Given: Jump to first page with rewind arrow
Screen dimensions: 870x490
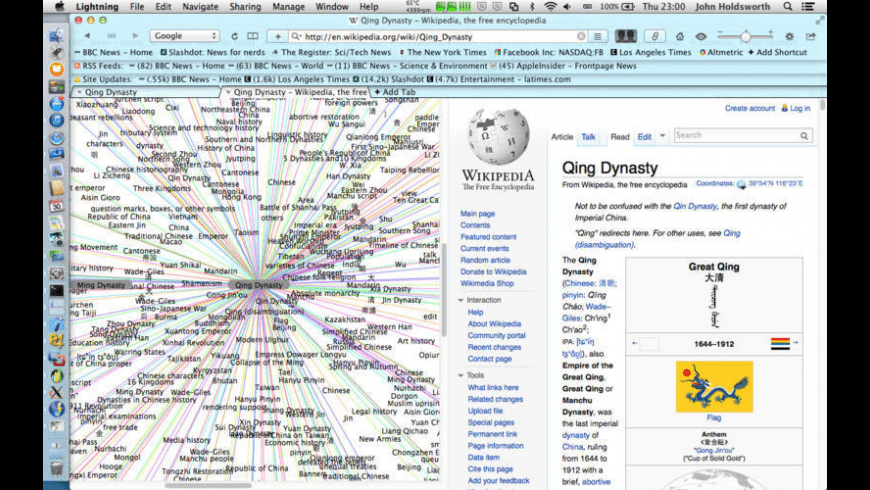Looking at the screenshot, I should (111, 36).
